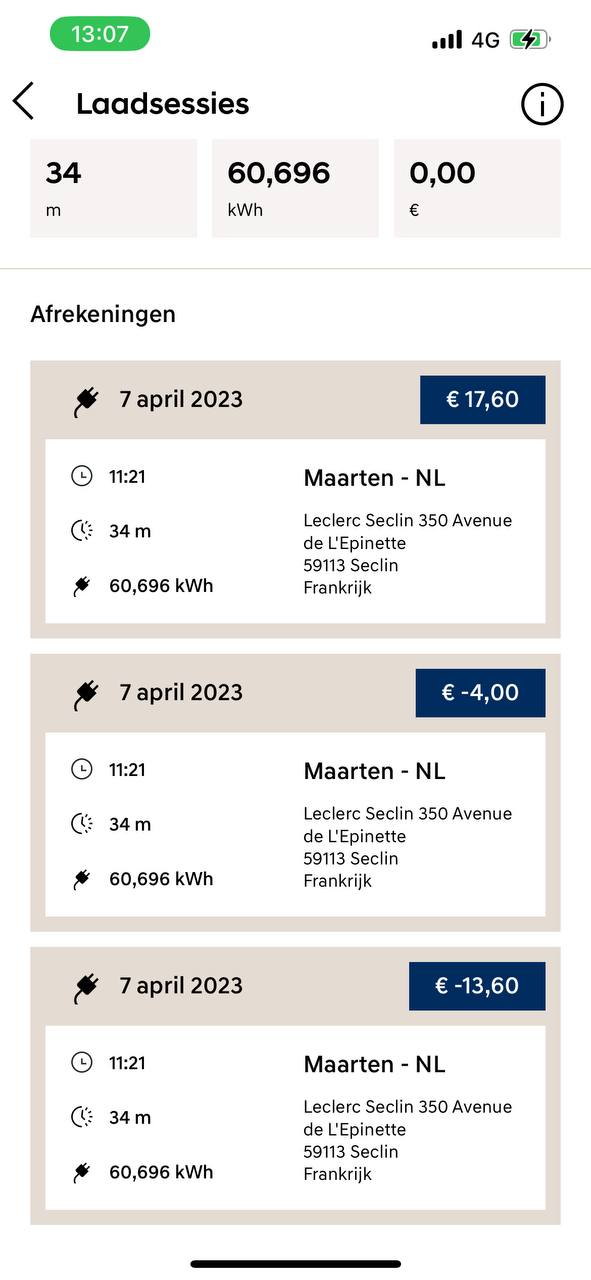Tap duration timer icon in first card
Viewport: 591px width, 1280px height.
[81, 531]
